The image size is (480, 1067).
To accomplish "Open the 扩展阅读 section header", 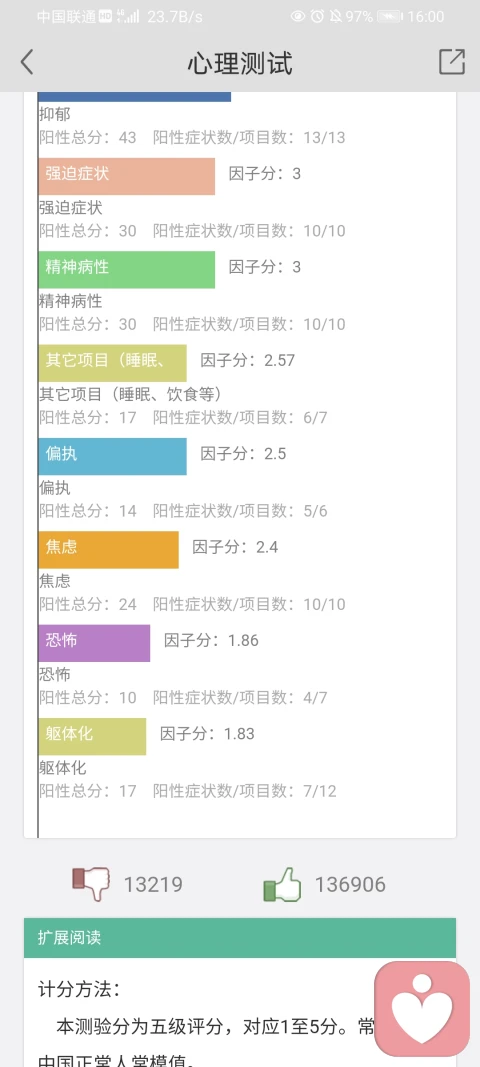I will coord(240,938).
